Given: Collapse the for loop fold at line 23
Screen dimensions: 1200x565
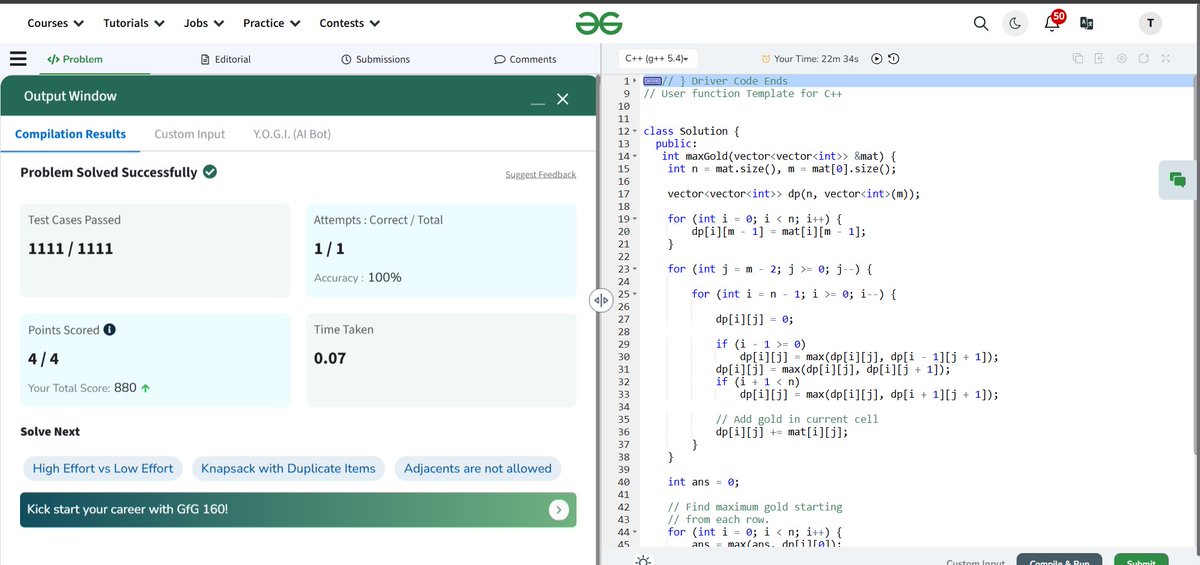Looking at the screenshot, I should [635, 269].
